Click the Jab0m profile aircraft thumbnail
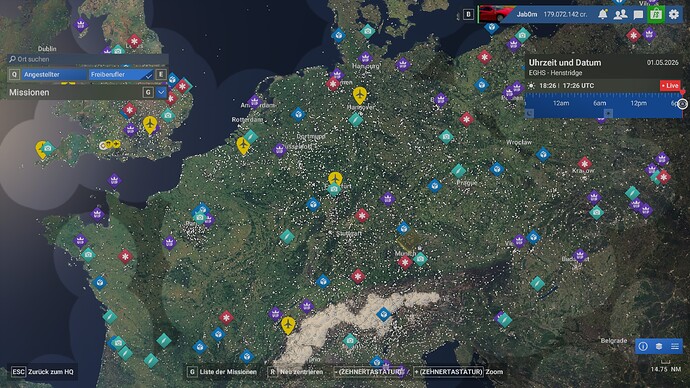 (x=496, y=14)
